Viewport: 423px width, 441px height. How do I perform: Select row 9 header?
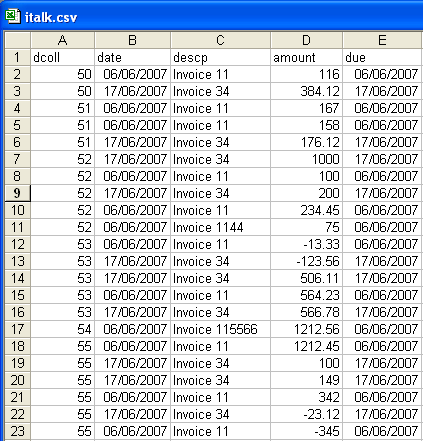tap(17, 193)
